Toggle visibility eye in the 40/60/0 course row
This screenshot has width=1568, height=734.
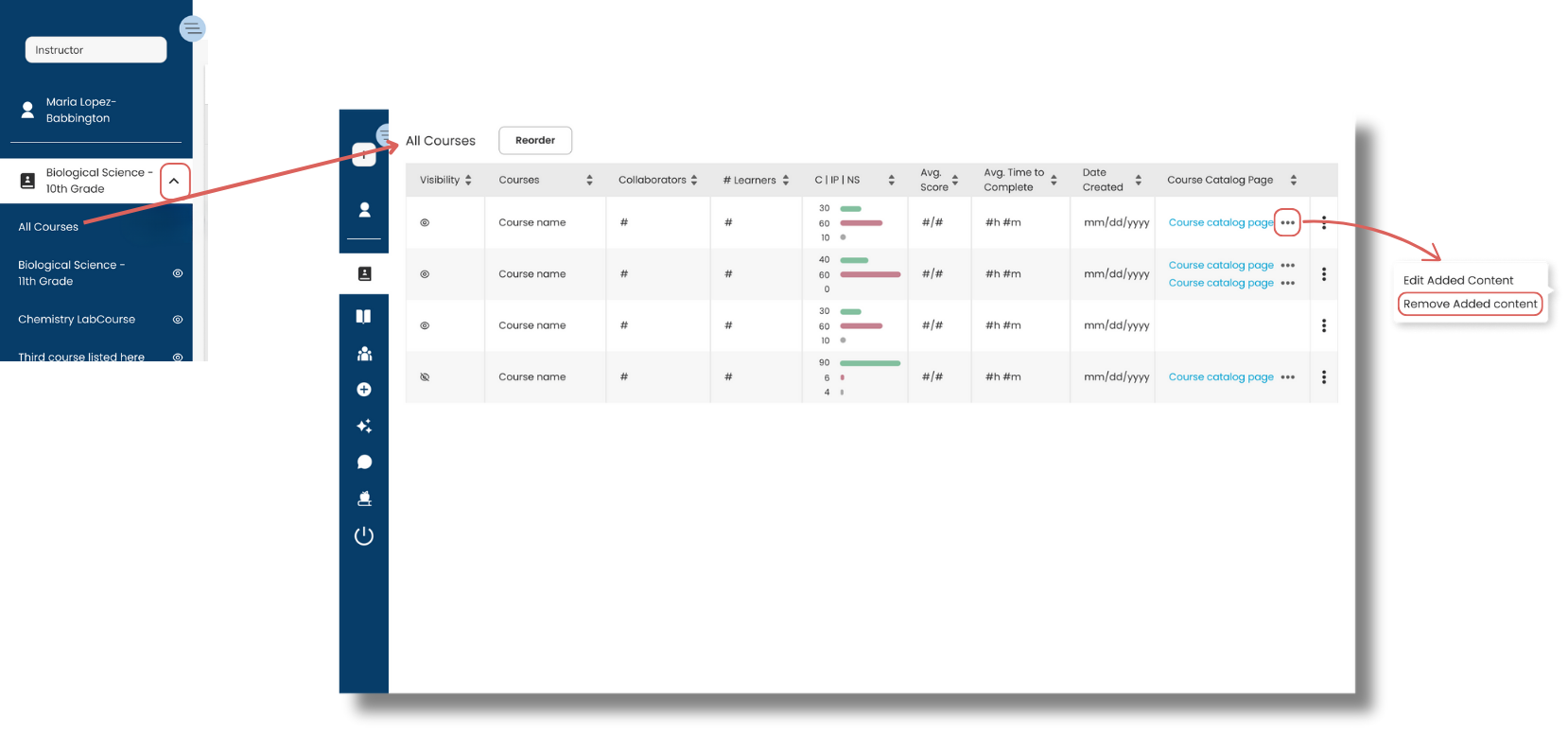(x=425, y=274)
